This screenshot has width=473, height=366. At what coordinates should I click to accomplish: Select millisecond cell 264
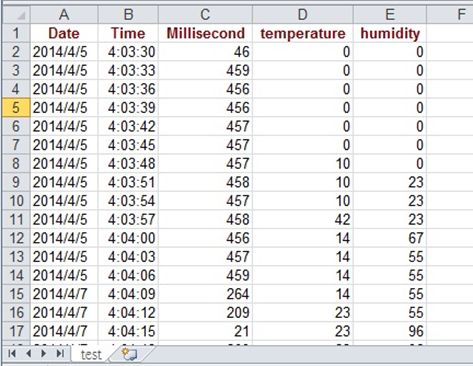click(205, 294)
